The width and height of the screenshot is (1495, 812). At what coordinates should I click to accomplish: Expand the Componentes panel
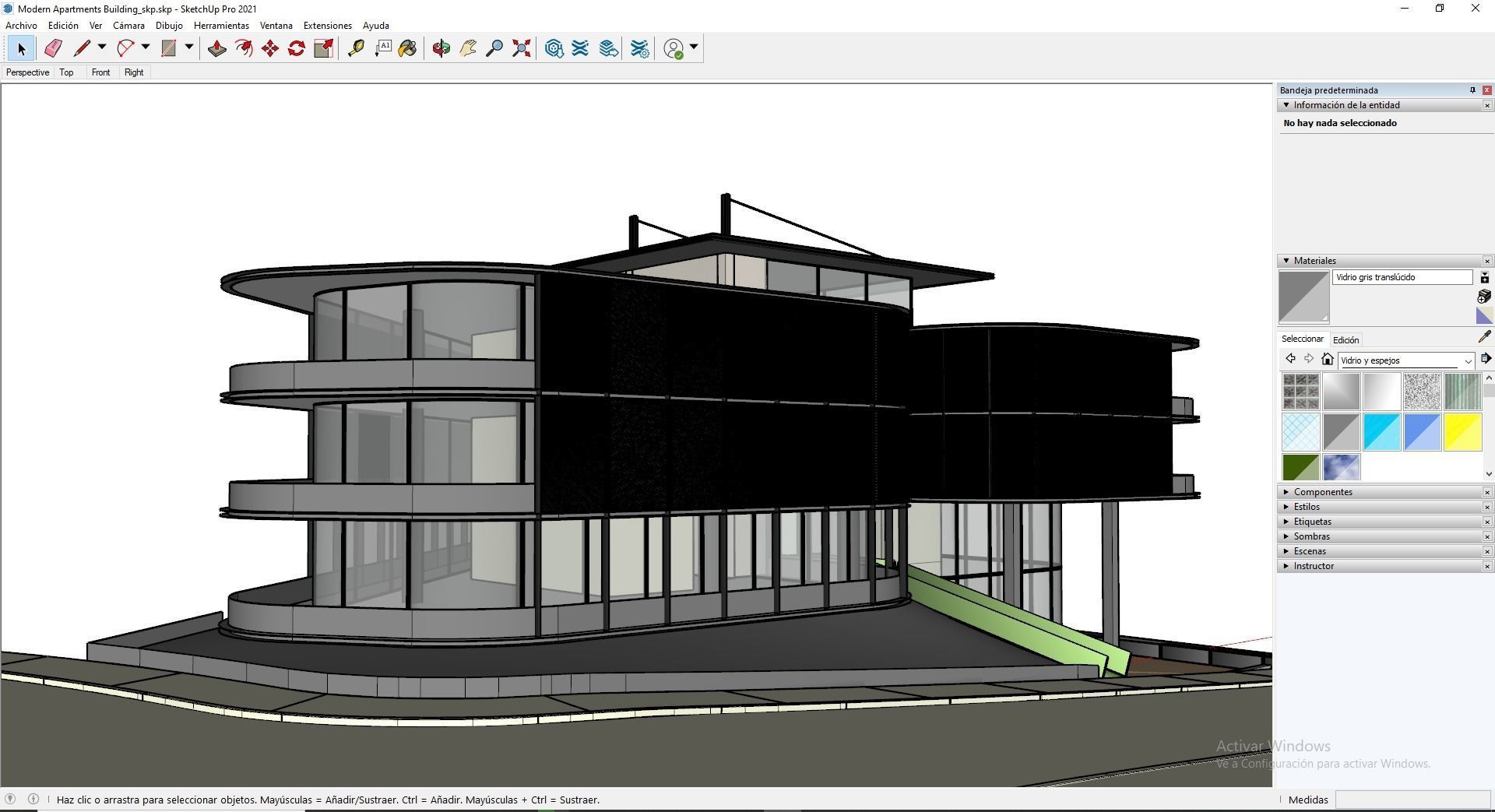[1286, 492]
